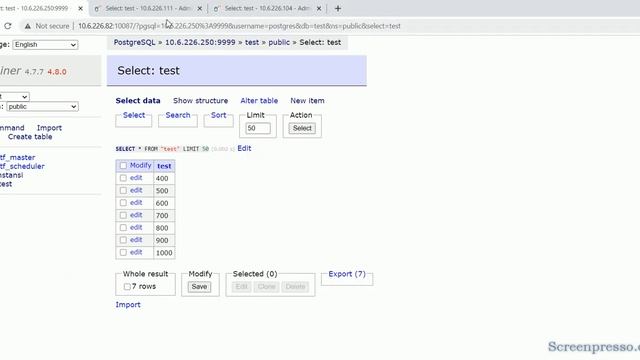
Task: Open the schema dropdown set to public
Action: (42, 107)
